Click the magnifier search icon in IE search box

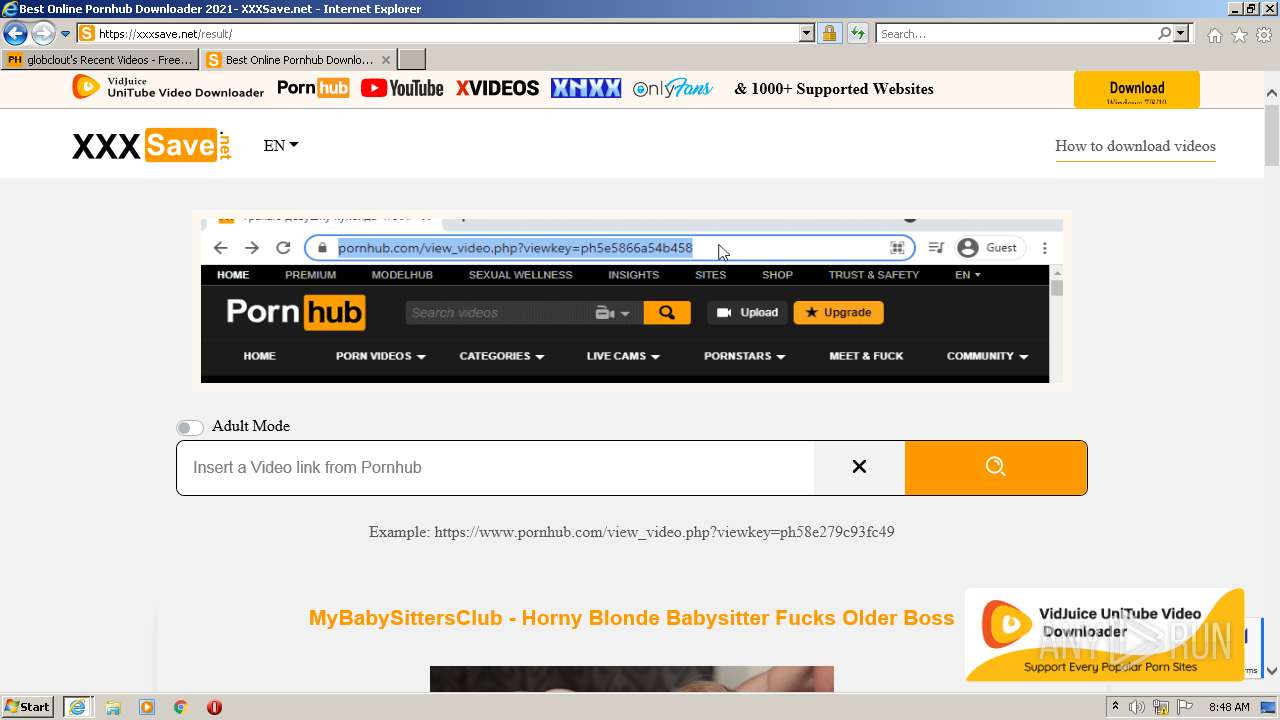point(1165,34)
